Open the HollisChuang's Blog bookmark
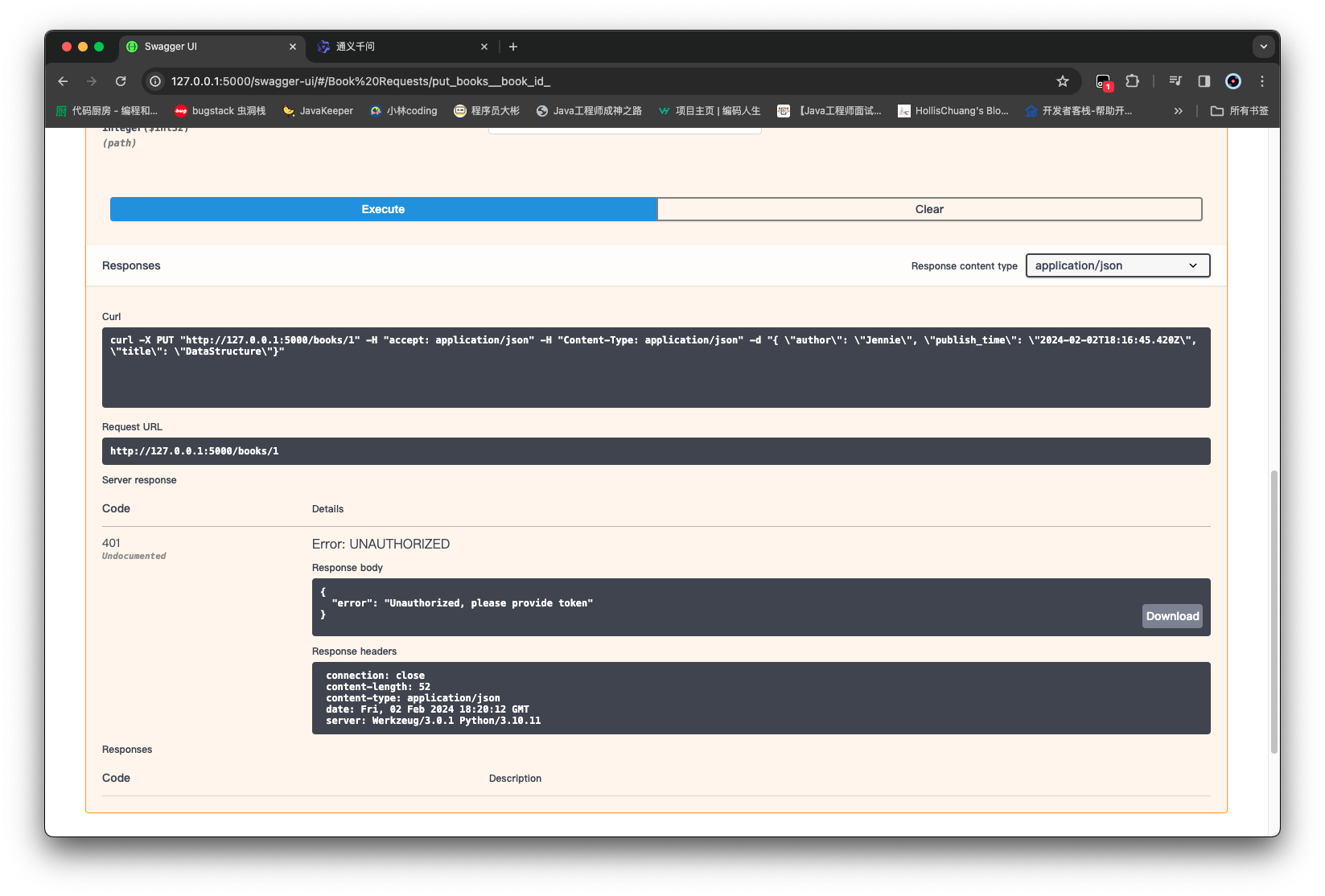Image resolution: width=1325 pixels, height=896 pixels. [x=953, y=111]
